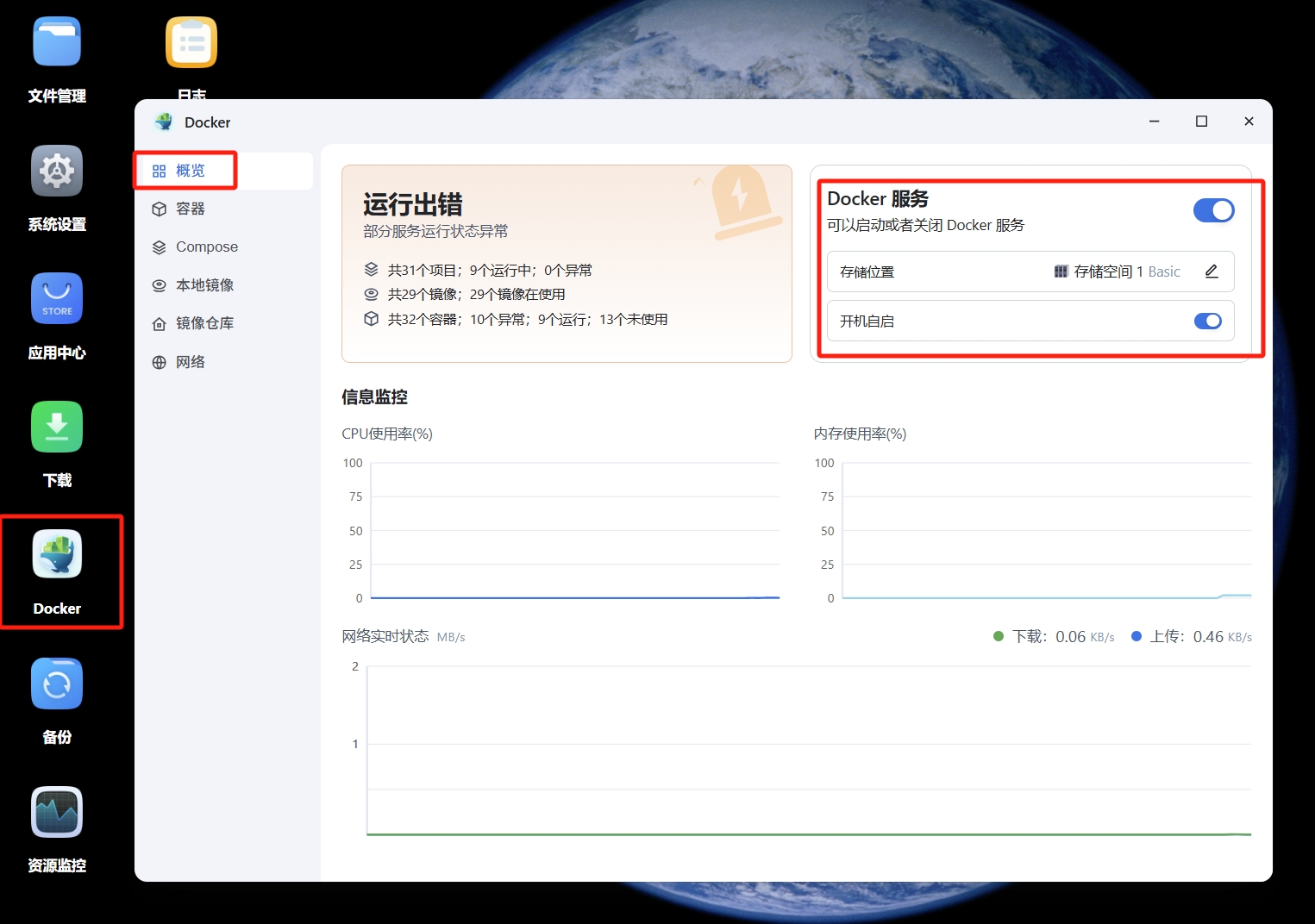Maximize the Docker window
Screen dimensions: 1315x924
tap(1201, 122)
